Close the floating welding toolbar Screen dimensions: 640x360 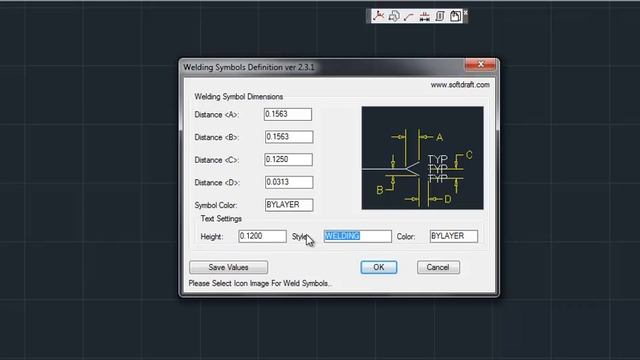click(465, 13)
